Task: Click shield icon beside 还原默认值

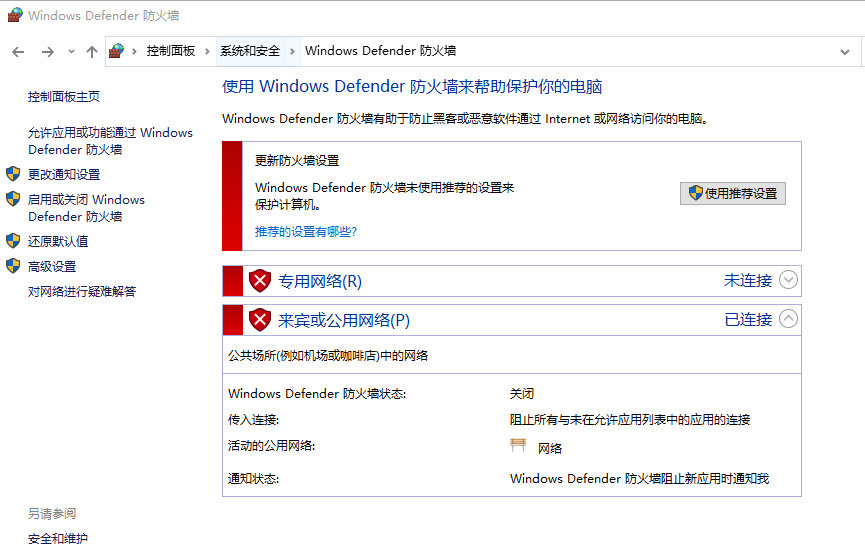Action: 13,241
